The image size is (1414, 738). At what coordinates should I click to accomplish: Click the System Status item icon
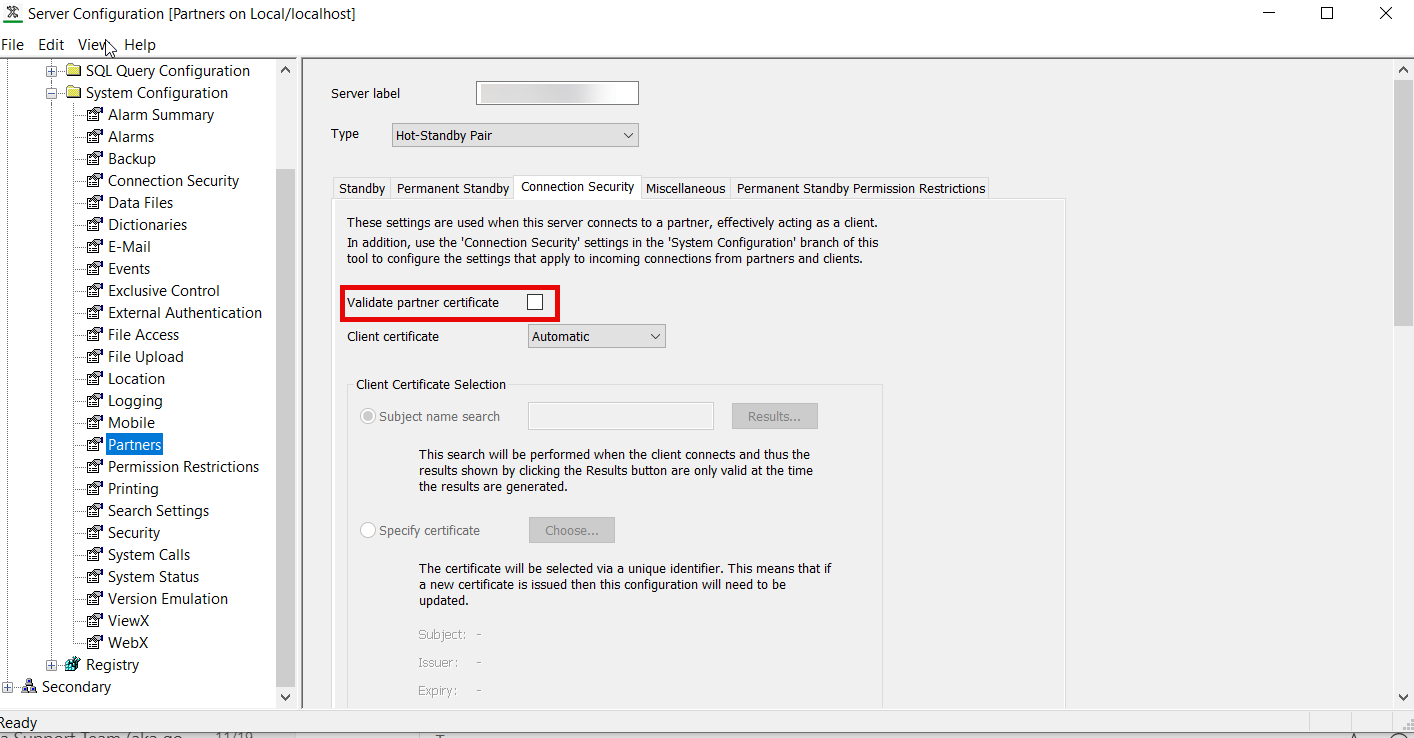(x=95, y=577)
